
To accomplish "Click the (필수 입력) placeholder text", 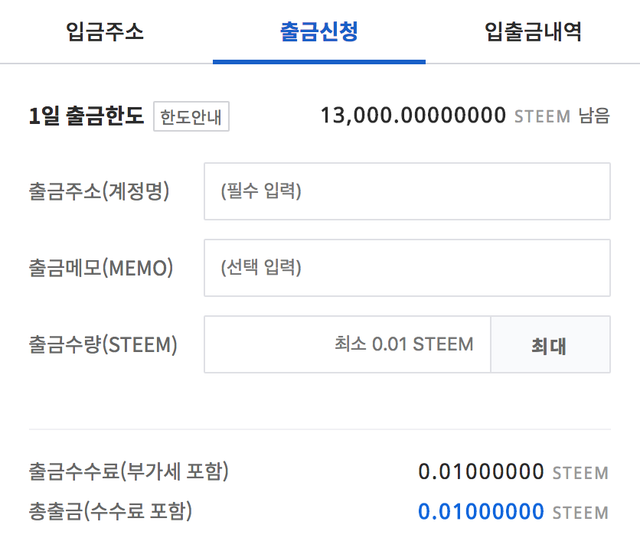I will (261, 191).
